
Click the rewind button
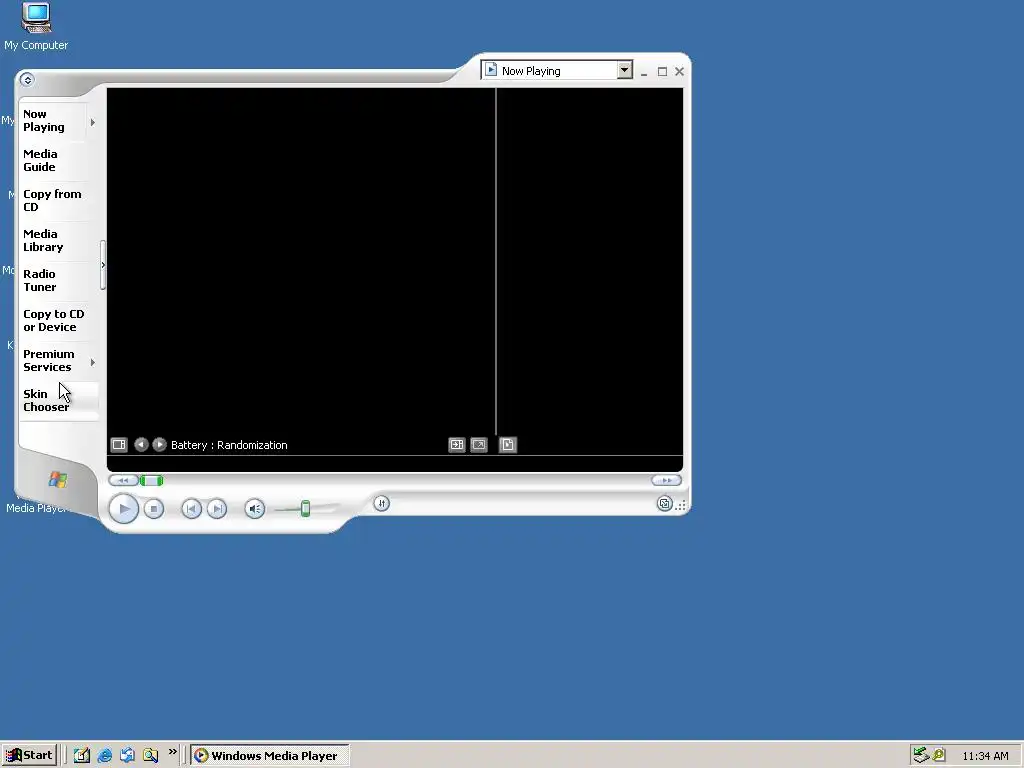coord(123,481)
